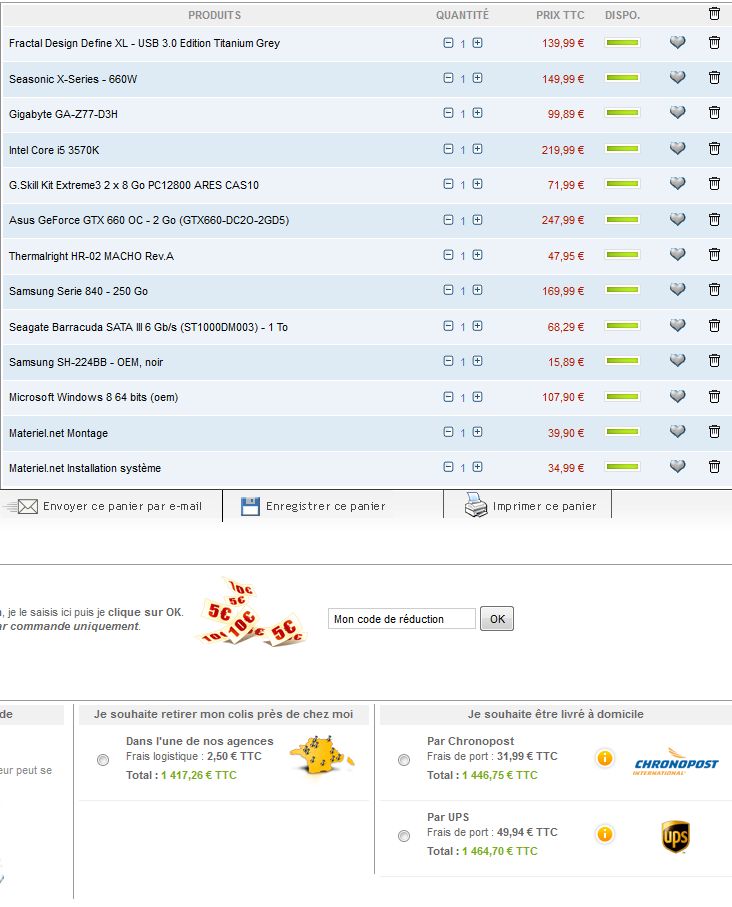Focus the Mon code de réduction field
The width and height of the screenshot is (732, 907).
coord(402,619)
